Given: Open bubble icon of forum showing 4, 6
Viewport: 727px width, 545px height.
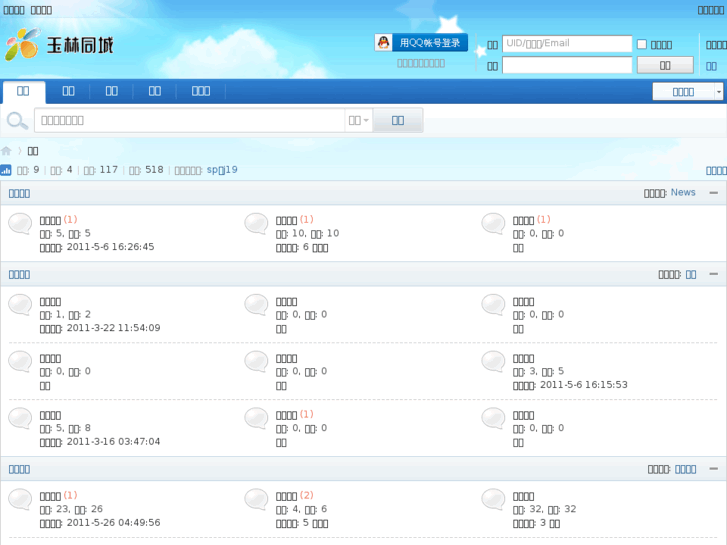Looking at the screenshot, I should (x=256, y=500).
